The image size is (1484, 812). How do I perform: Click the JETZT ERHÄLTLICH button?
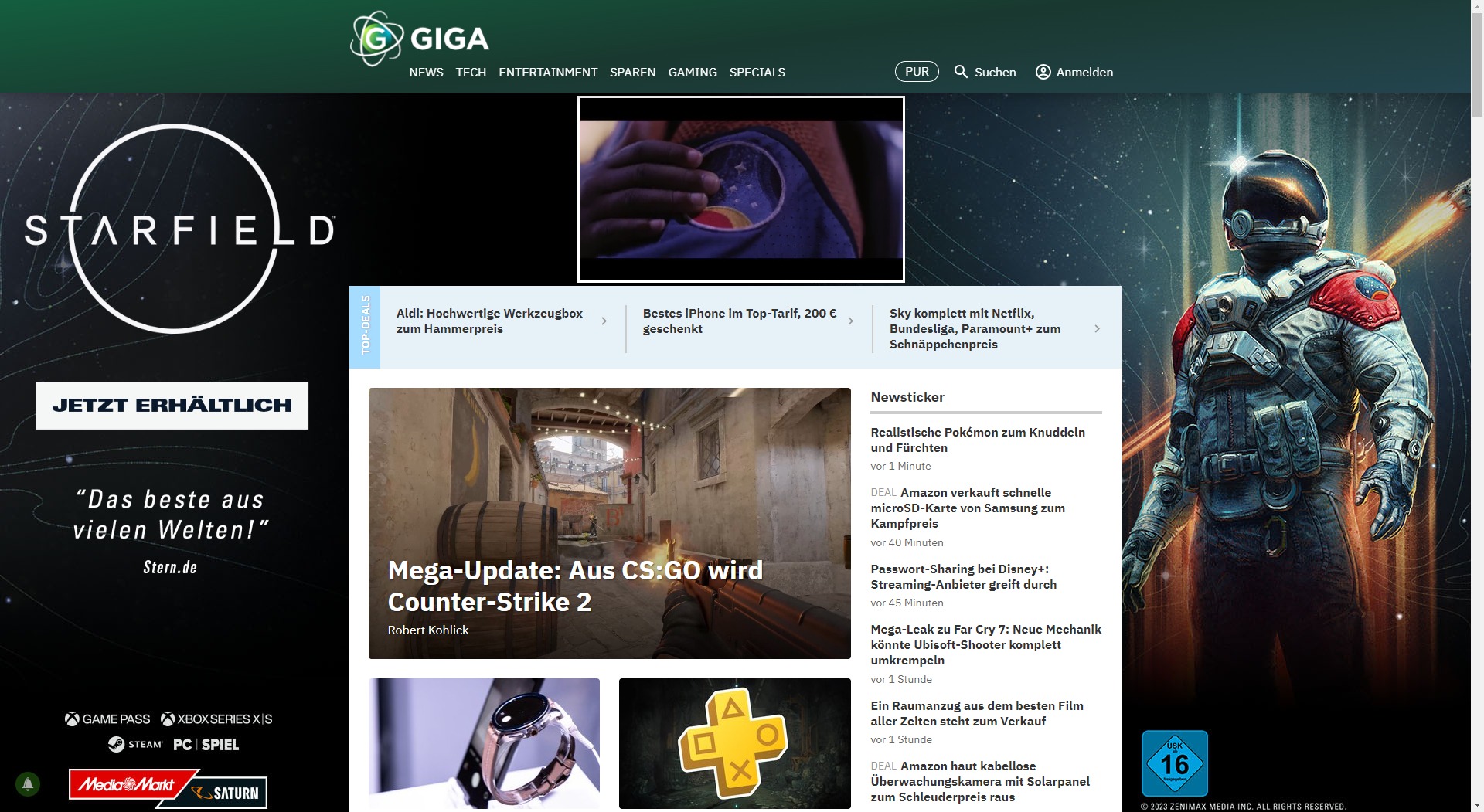[172, 406]
